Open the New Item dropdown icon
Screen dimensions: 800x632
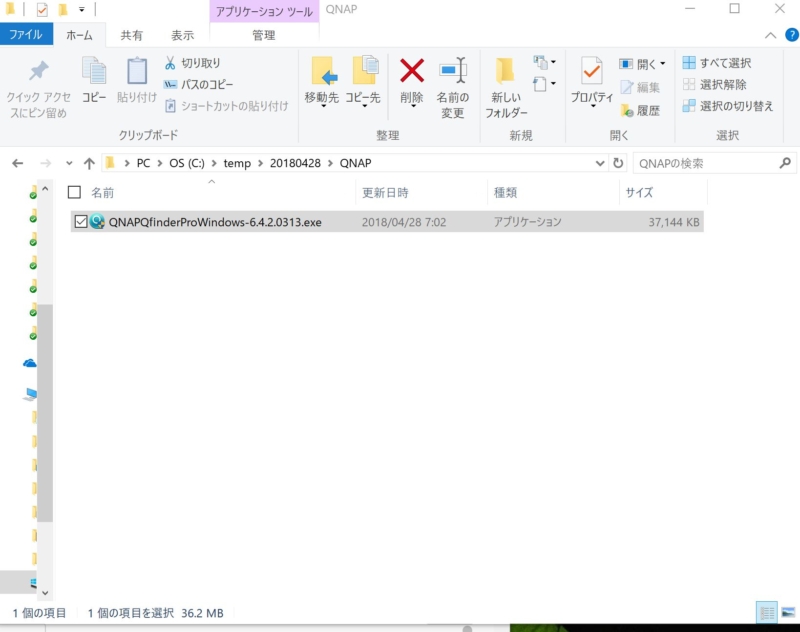544,63
